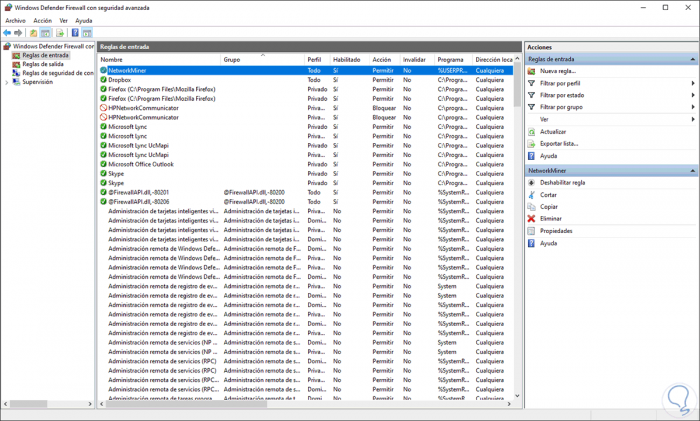700x421 pixels.
Task: Collapse the NetworkMiner actions section
Action: (692, 171)
